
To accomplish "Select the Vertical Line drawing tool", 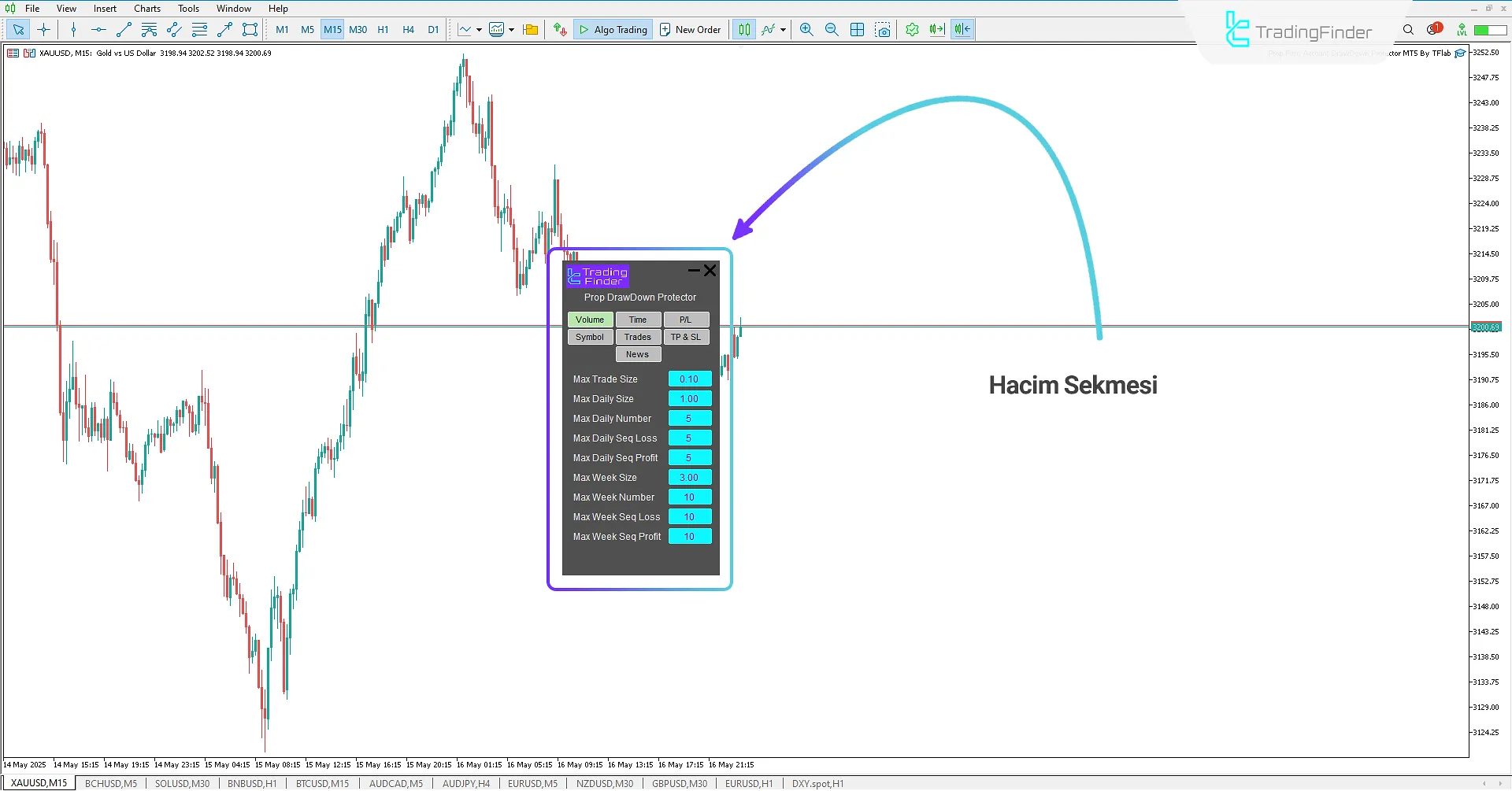I will point(73,29).
